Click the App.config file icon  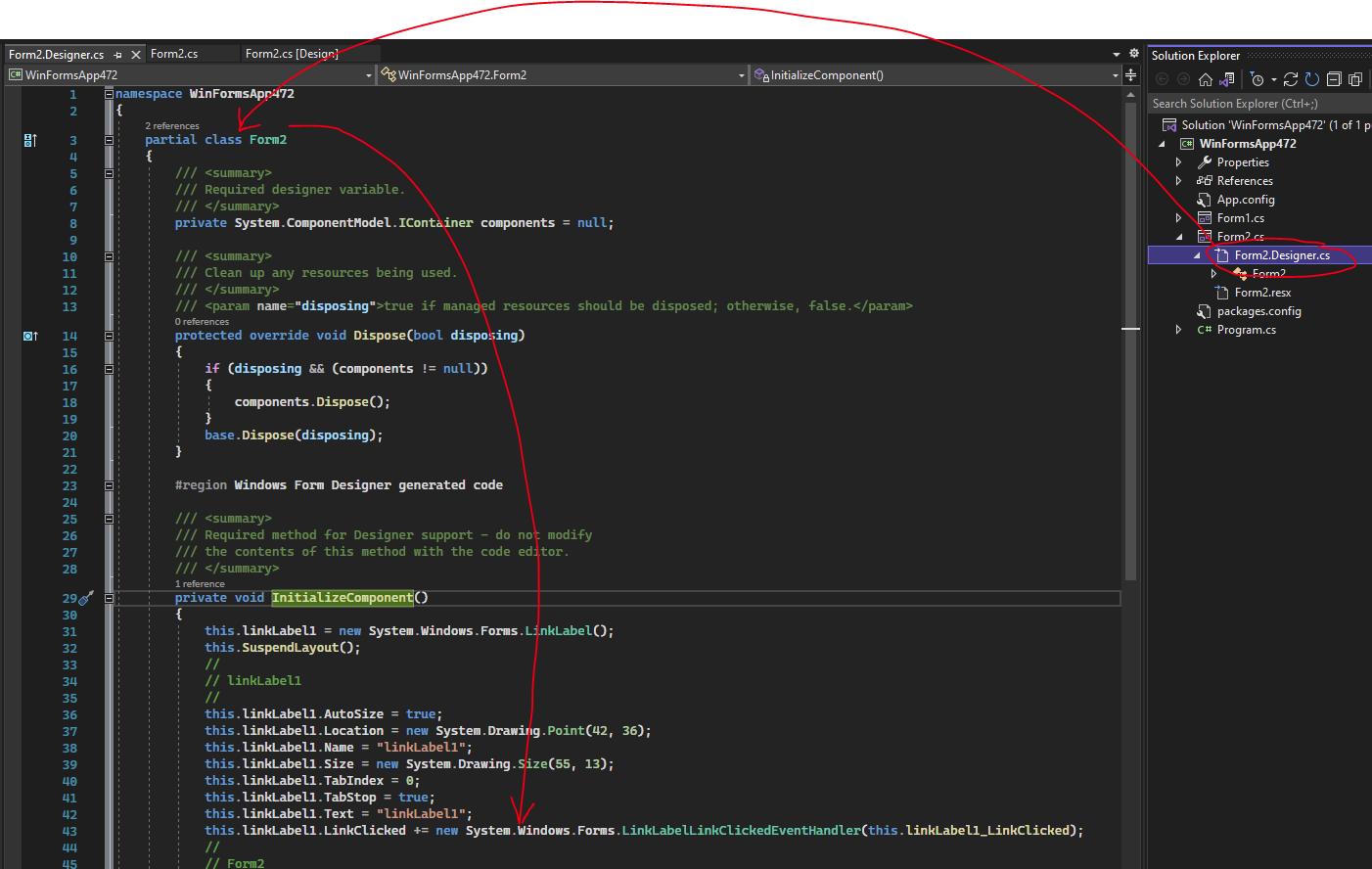1205,200
